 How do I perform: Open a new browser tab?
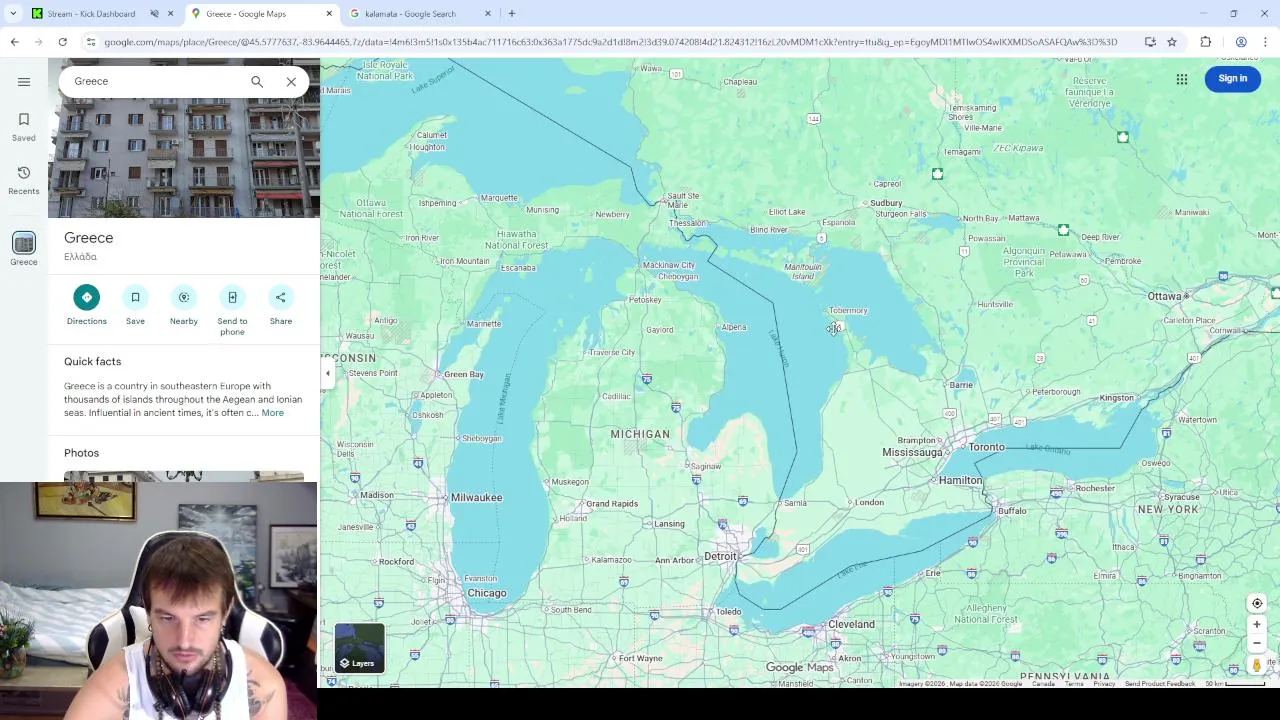[x=512, y=14]
